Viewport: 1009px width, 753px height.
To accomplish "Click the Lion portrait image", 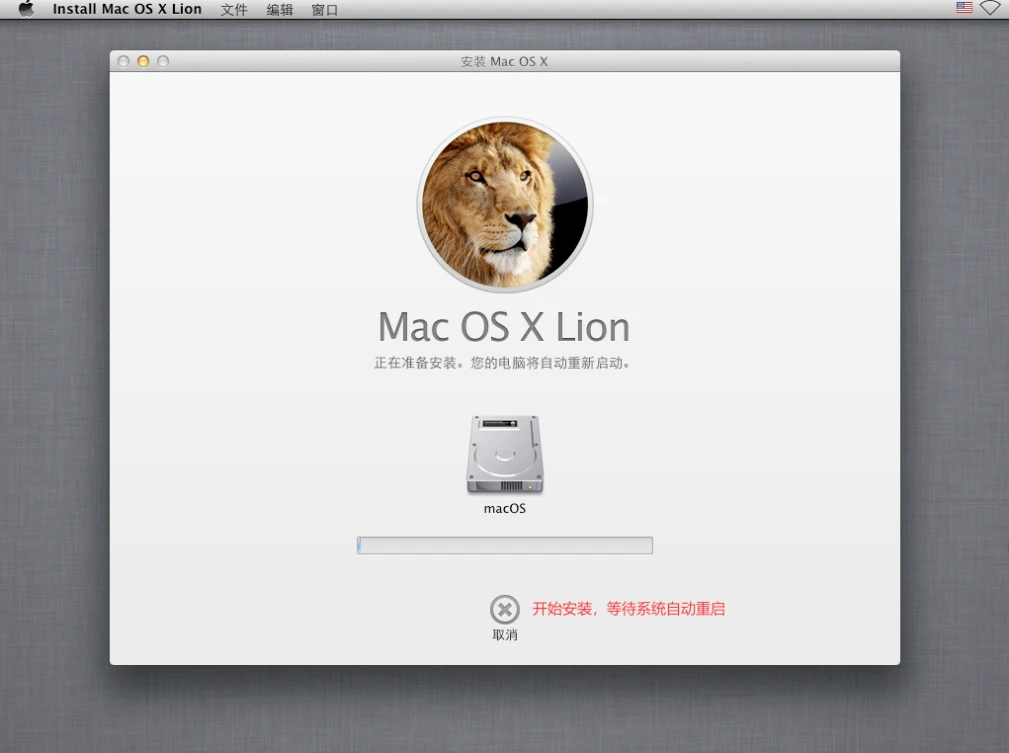I will tap(505, 205).
